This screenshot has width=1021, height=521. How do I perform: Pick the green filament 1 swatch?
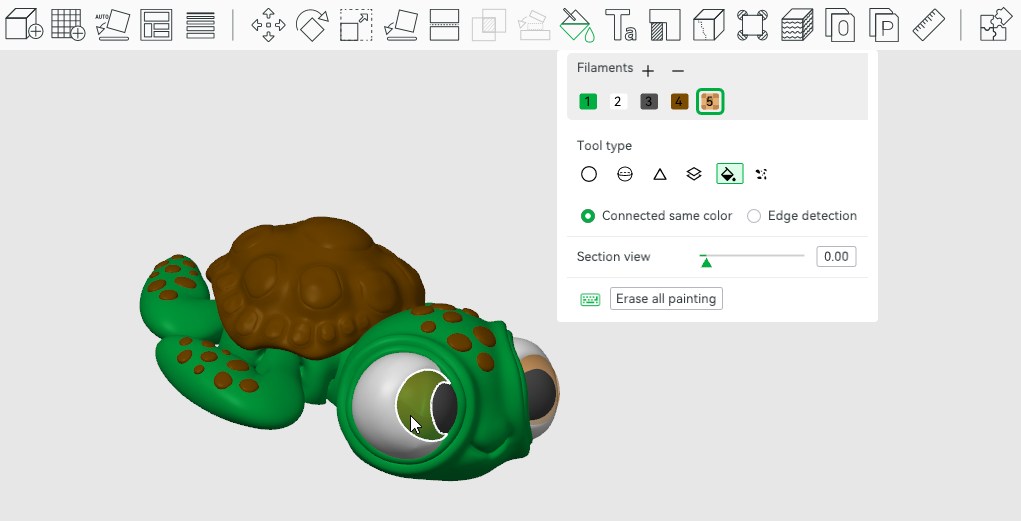[x=588, y=101]
